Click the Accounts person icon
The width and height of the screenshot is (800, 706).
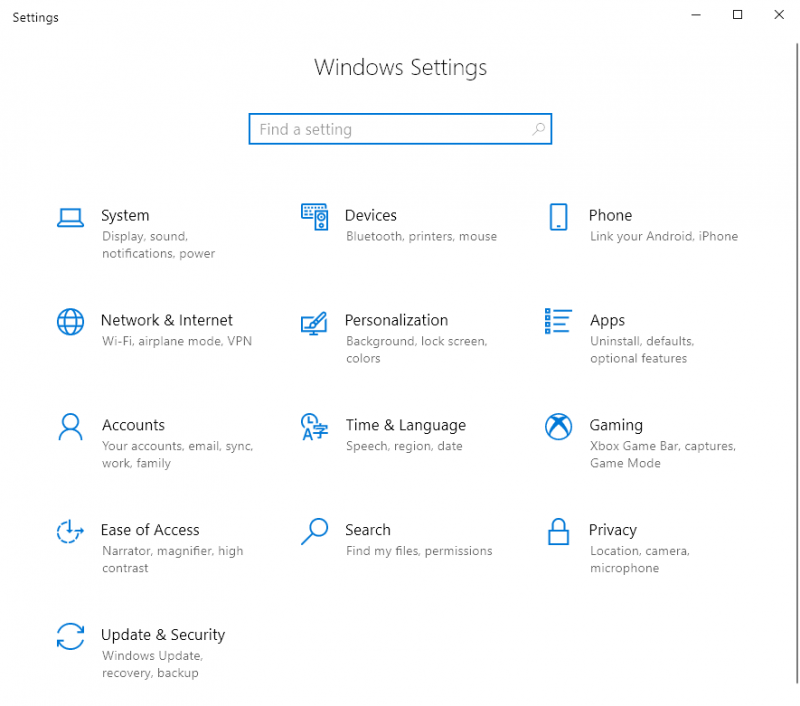point(70,426)
